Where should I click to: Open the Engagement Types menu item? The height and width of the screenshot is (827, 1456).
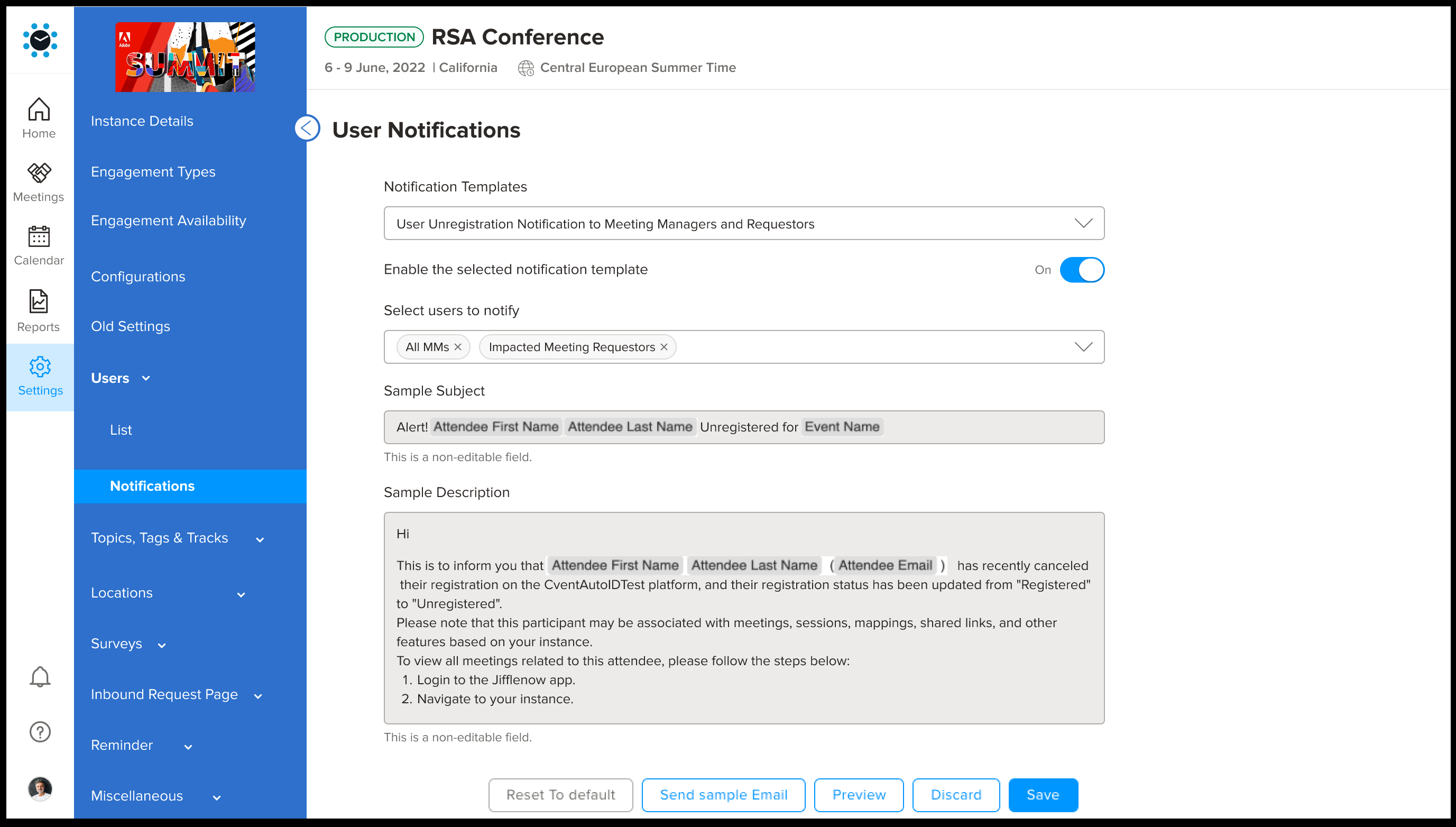pos(153,171)
